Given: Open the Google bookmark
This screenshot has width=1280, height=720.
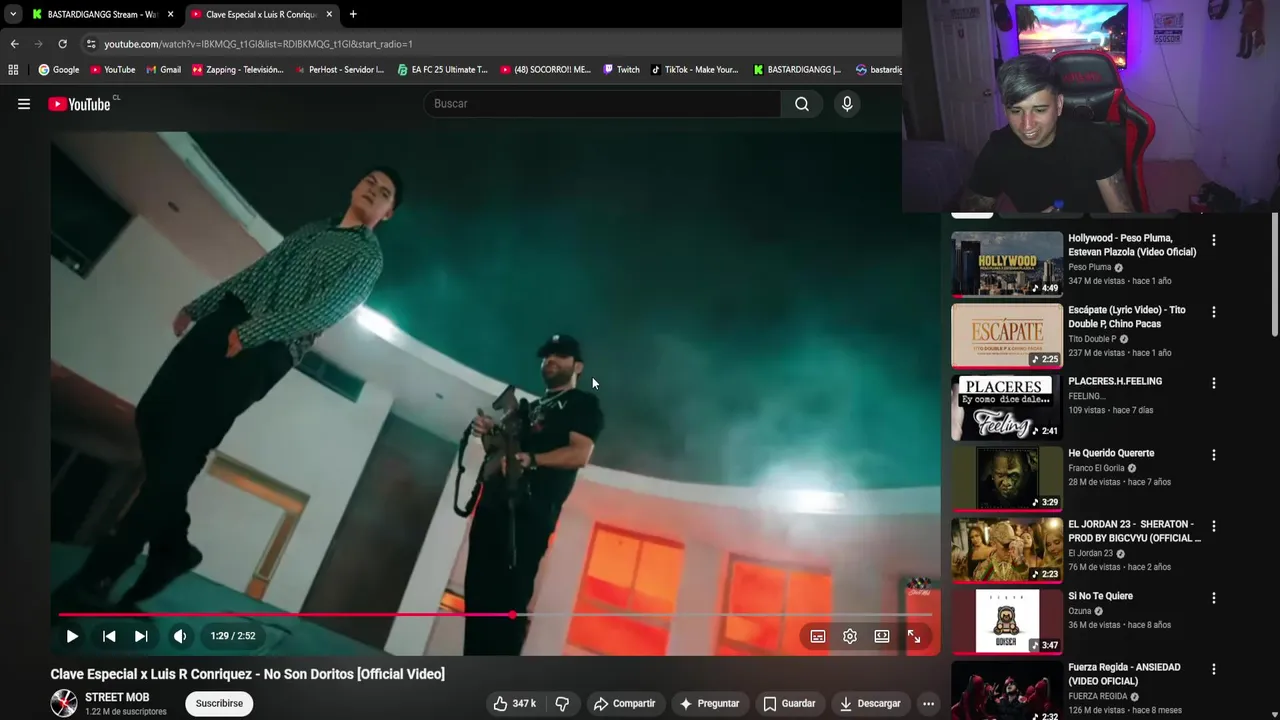Looking at the screenshot, I should tap(59, 70).
